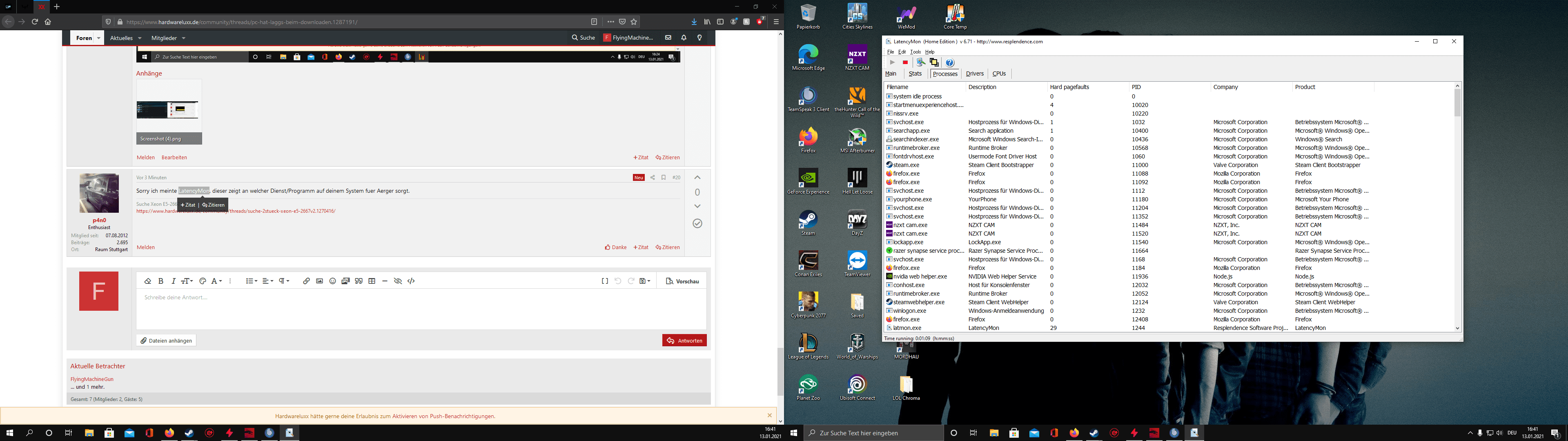The width and height of the screenshot is (1568, 441).
Task: Open the forum notifications bell icon
Action: point(684,38)
